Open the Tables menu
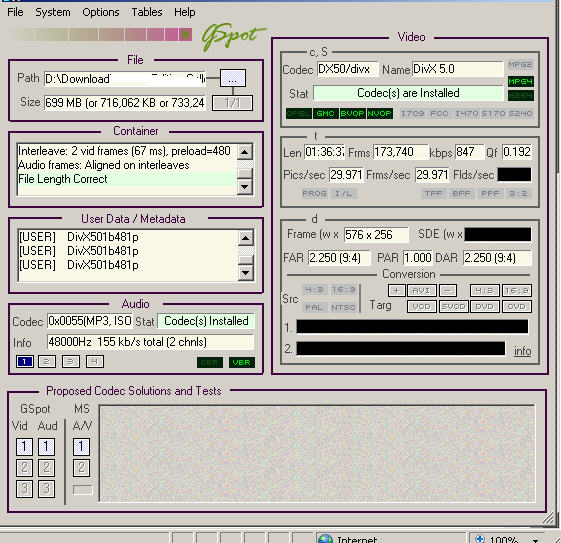Screen dimensions: 561x543 pos(147,12)
